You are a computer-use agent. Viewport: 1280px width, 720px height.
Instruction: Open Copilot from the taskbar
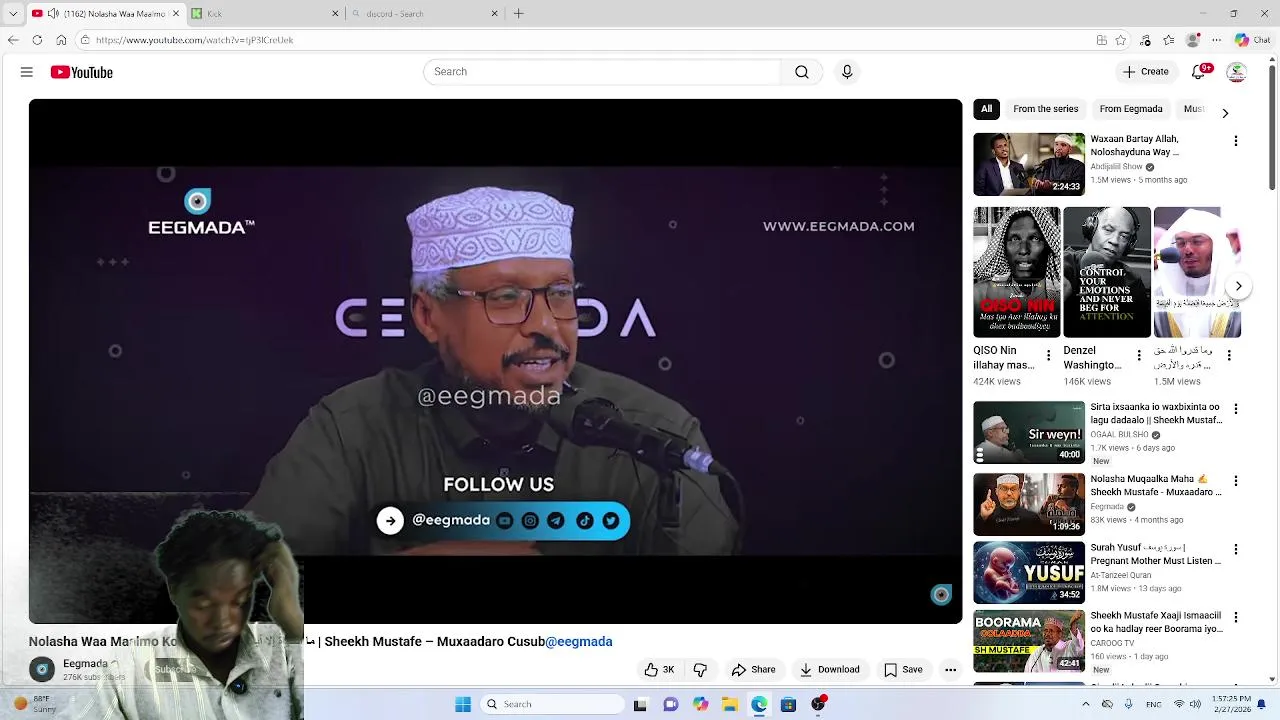[700, 704]
